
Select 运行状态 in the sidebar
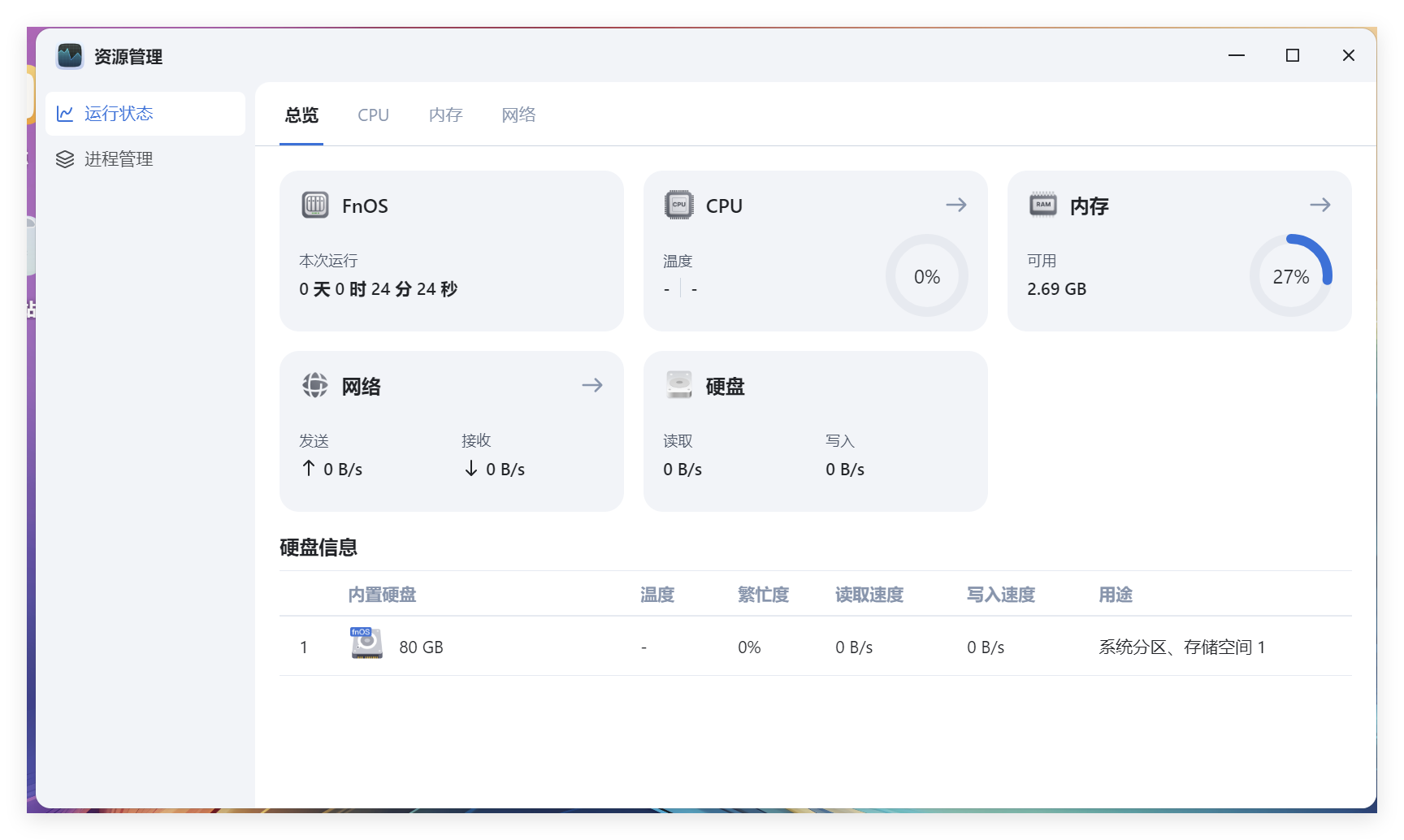pyautogui.click(x=145, y=114)
